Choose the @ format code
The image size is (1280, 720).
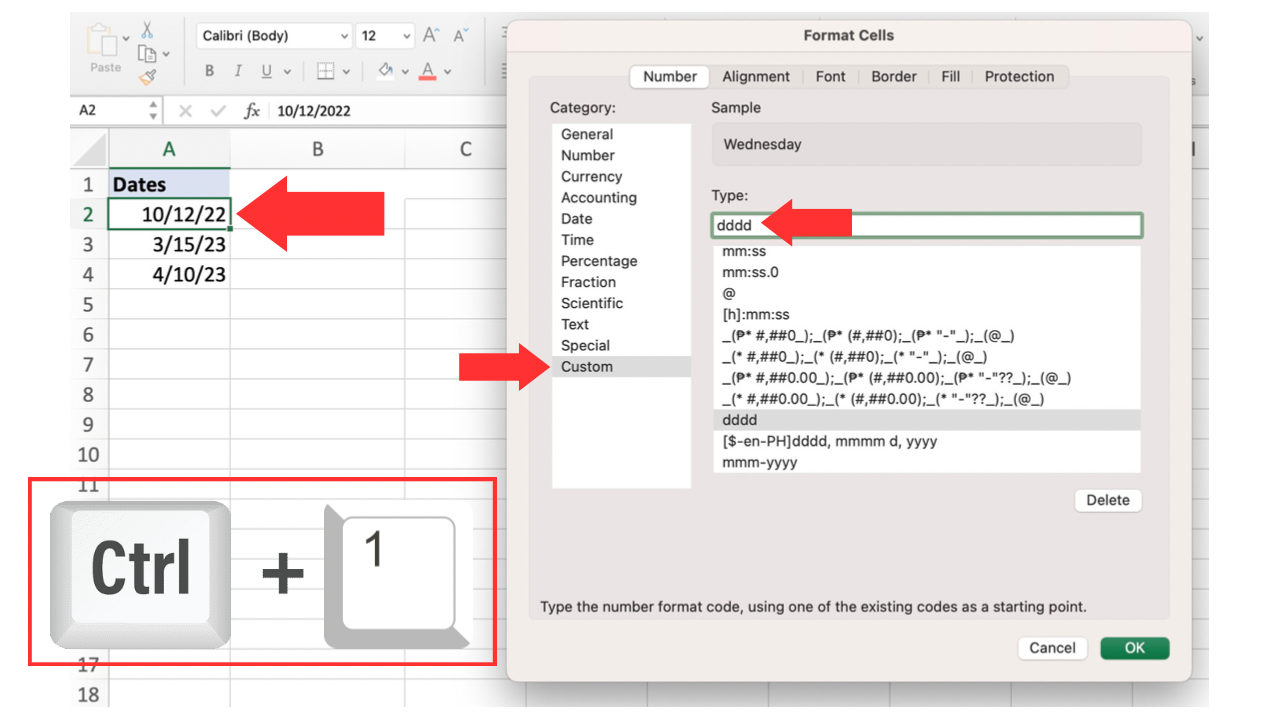click(926, 293)
